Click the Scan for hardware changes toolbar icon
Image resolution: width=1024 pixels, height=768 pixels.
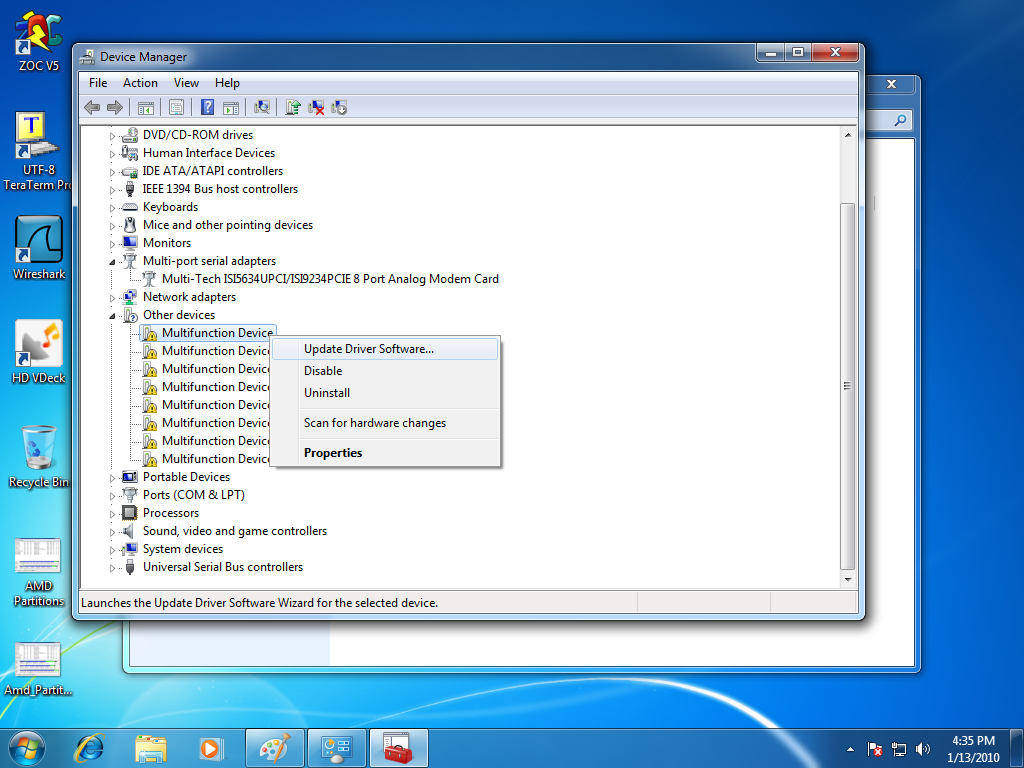(262, 107)
